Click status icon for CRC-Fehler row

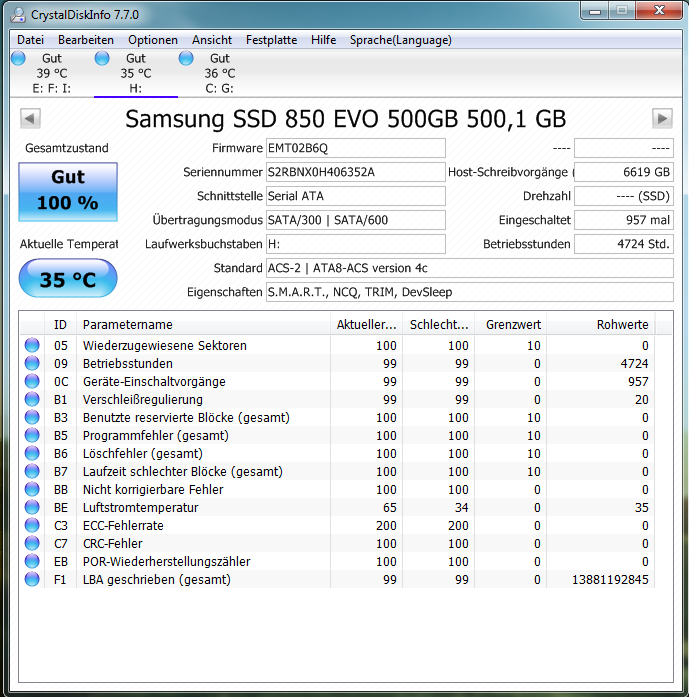32,543
